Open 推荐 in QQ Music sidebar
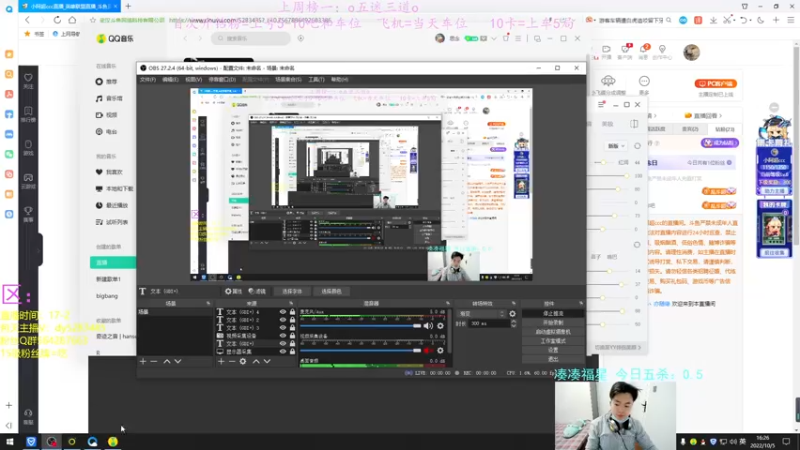The image size is (800, 450). [107, 82]
